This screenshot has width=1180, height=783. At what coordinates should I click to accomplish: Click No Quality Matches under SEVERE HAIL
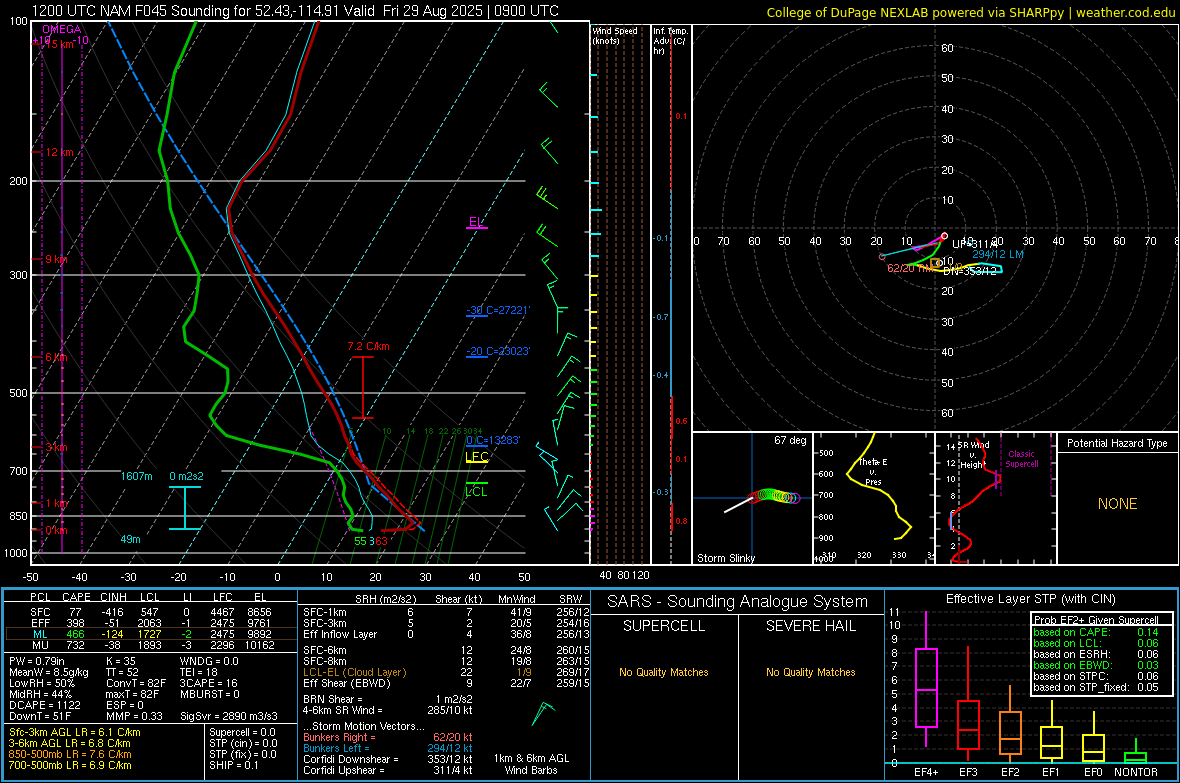click(810, 672)
